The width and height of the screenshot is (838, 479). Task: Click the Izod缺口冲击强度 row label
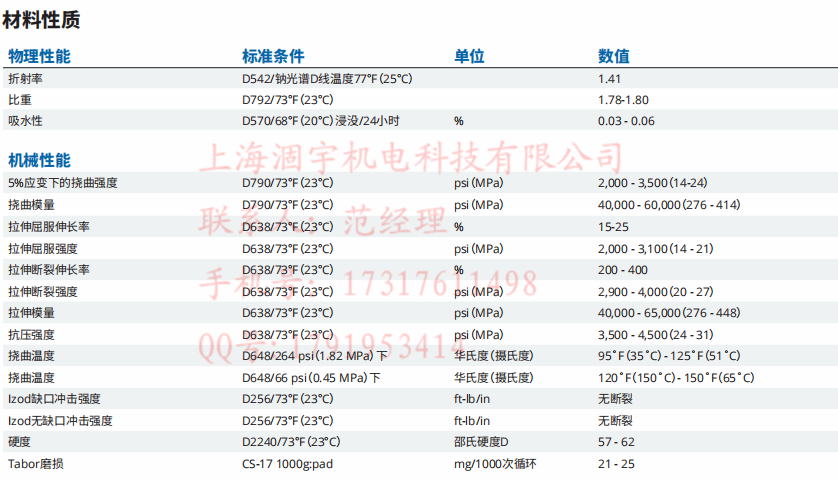coord(54,399)
